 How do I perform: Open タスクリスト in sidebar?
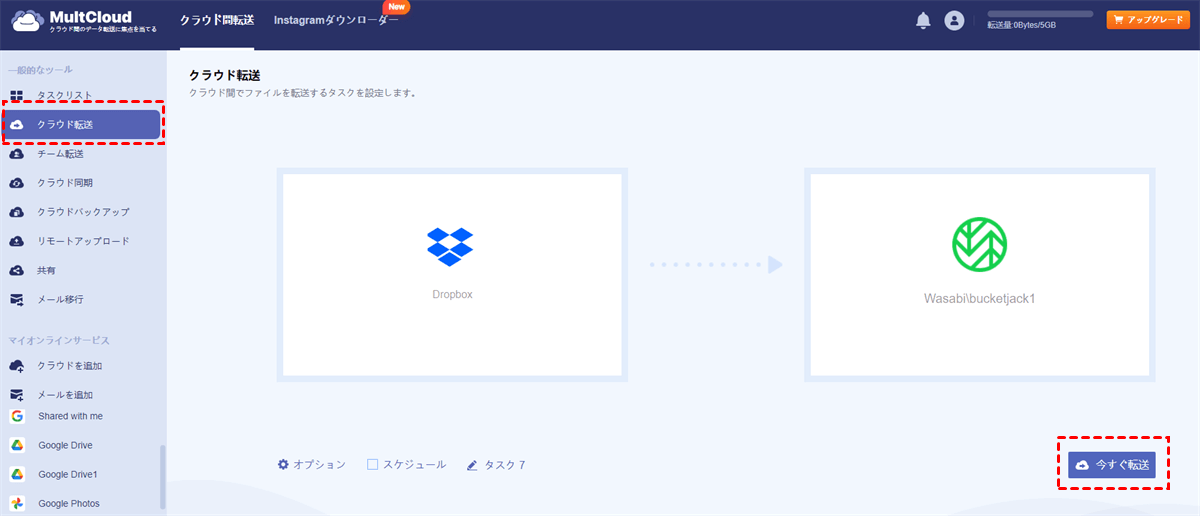[65, 96]
